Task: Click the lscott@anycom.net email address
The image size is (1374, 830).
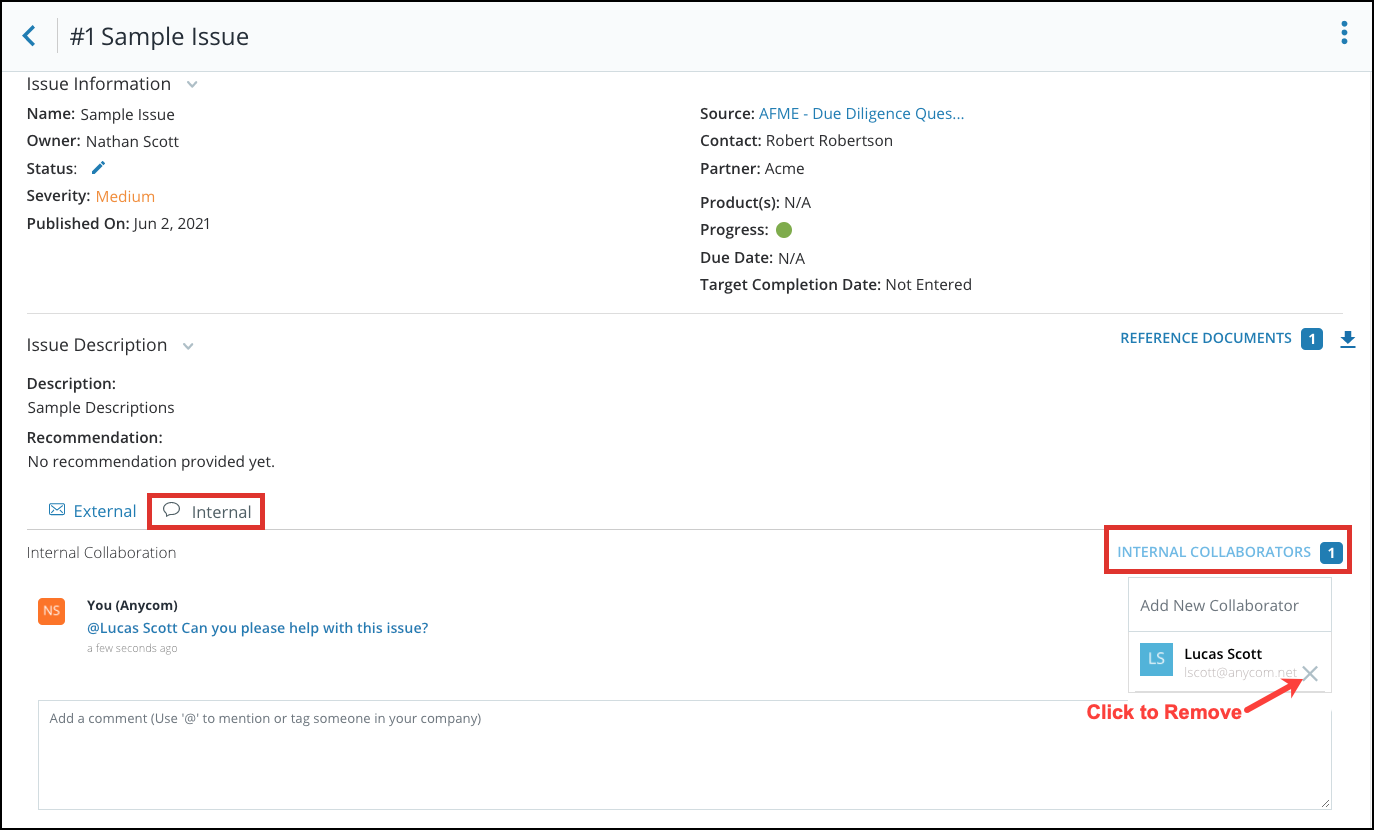Action: 1240,673
